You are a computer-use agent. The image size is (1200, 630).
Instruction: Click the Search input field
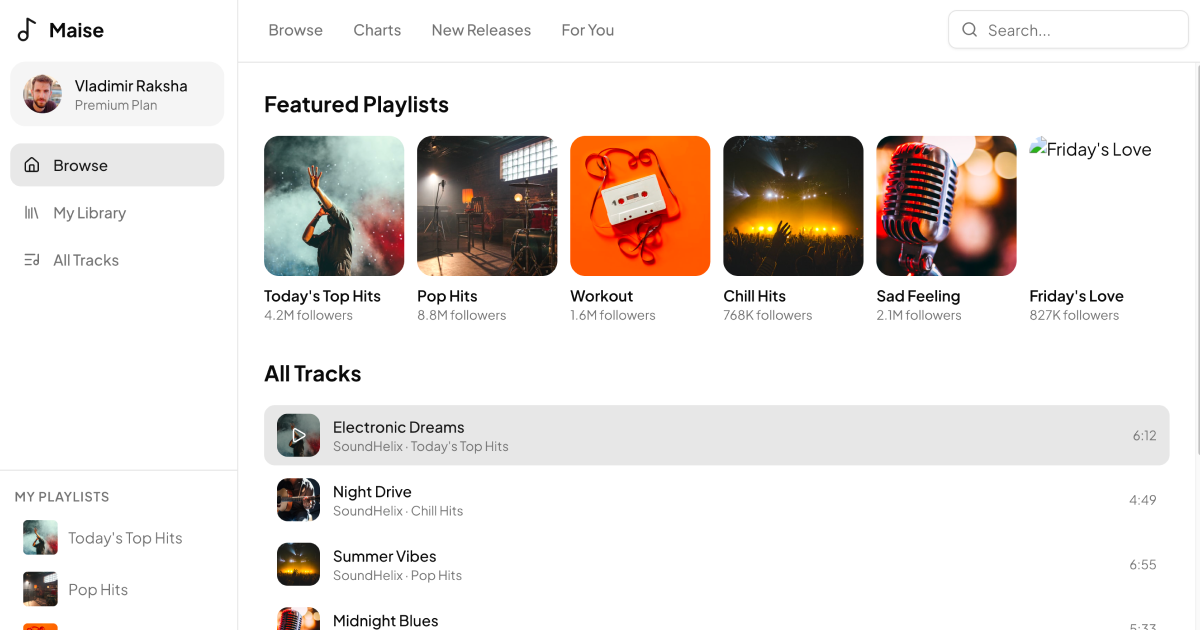[x=1067, y=30]
